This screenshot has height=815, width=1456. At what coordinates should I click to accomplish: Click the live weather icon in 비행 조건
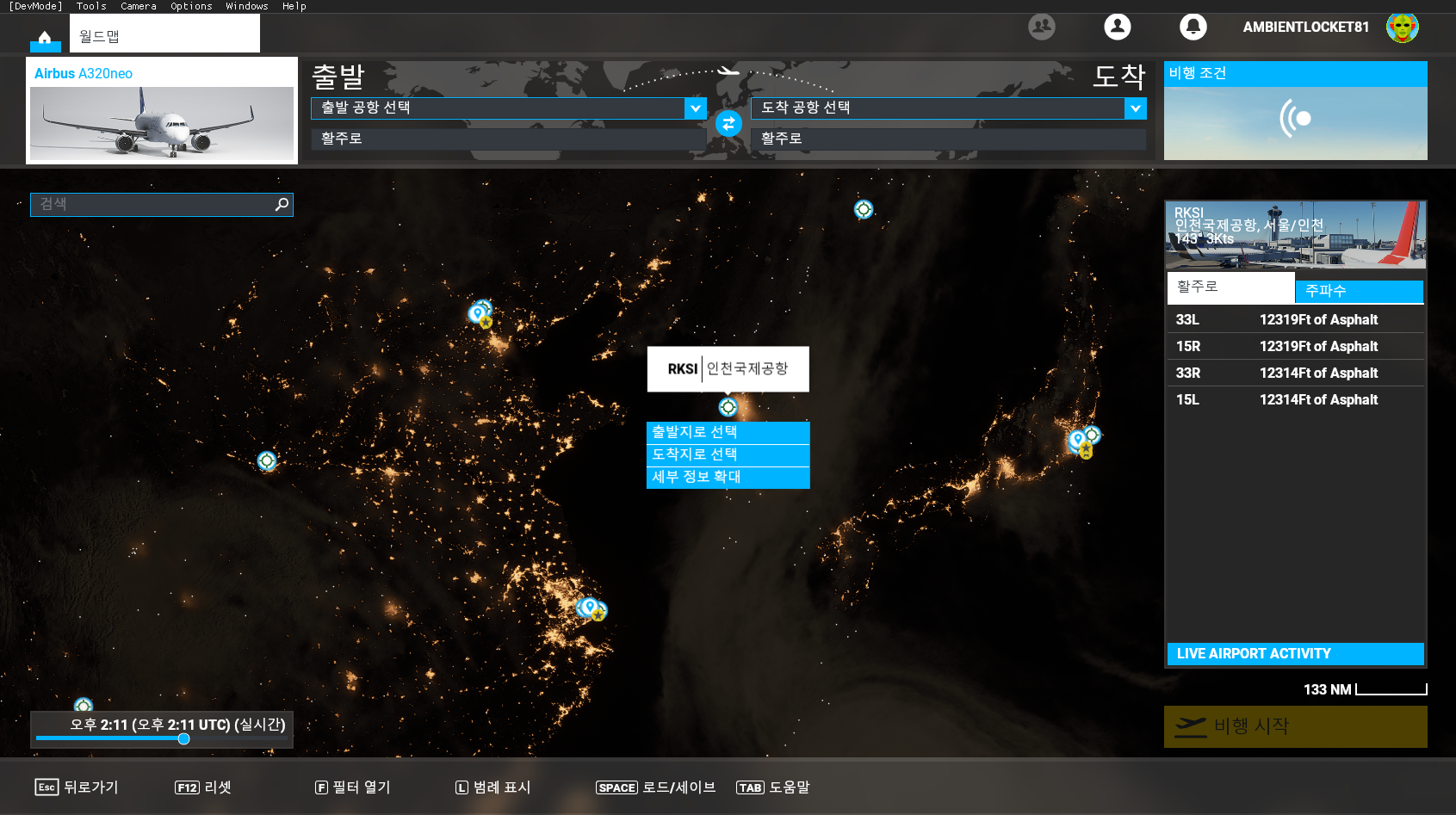coord(1295,118)
